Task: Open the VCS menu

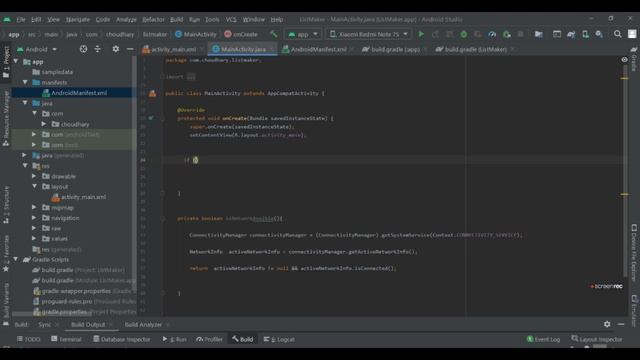Action: tap(231, 20)
